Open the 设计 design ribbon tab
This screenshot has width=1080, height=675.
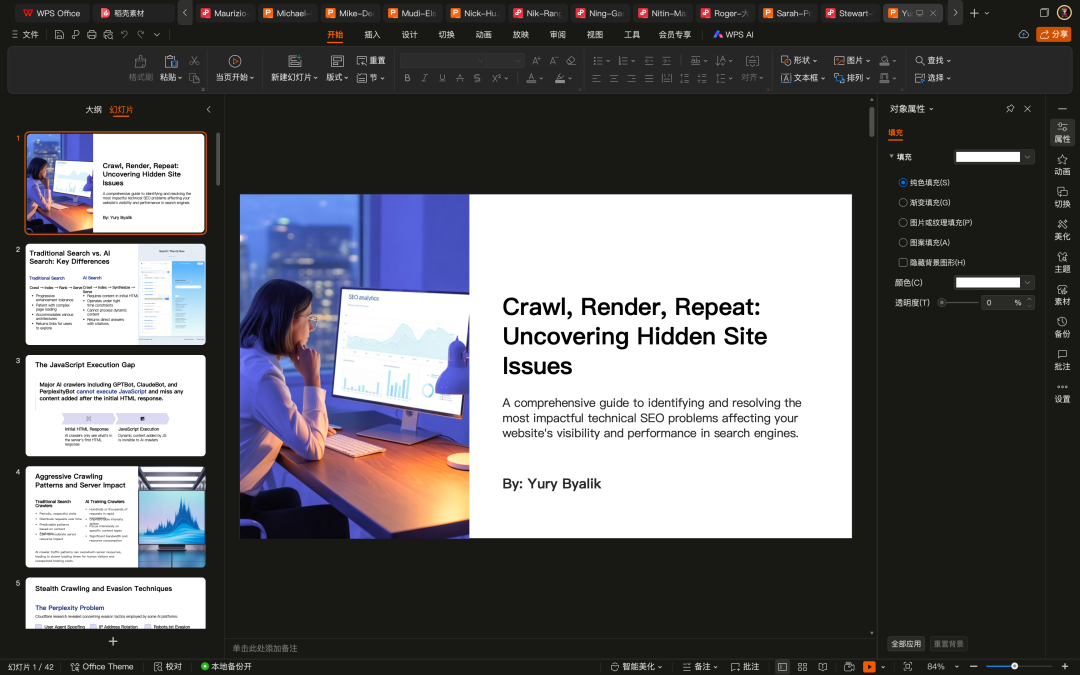click(409, 34)
